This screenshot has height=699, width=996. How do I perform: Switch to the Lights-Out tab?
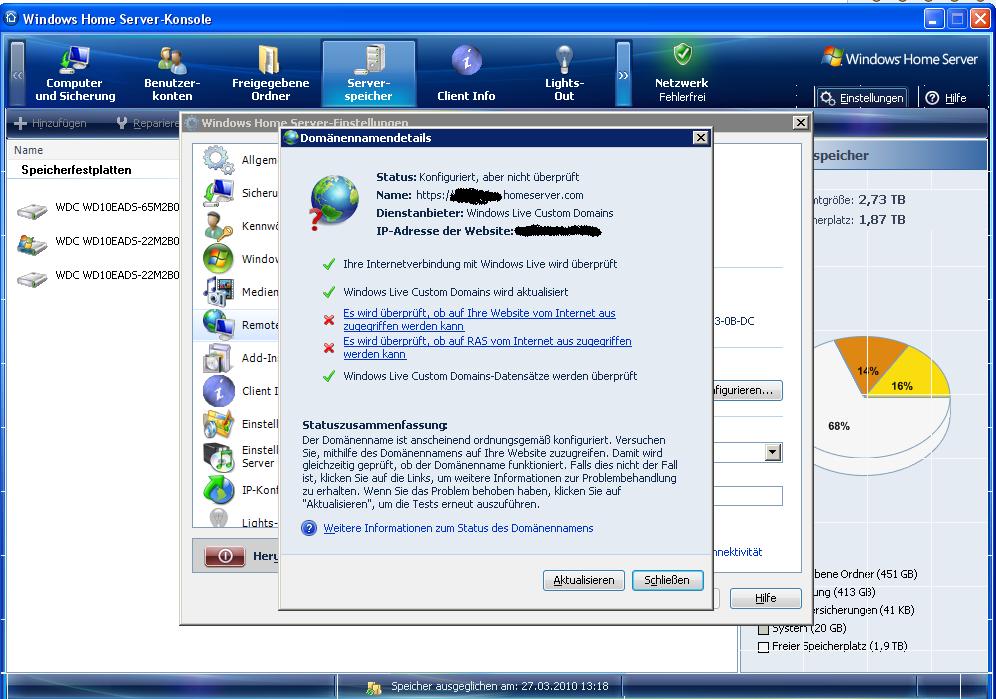tap(564, 73)
